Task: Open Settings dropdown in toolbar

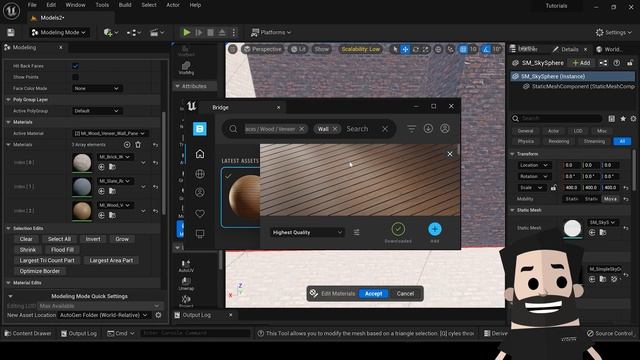Action: click(x=613, y=32)
